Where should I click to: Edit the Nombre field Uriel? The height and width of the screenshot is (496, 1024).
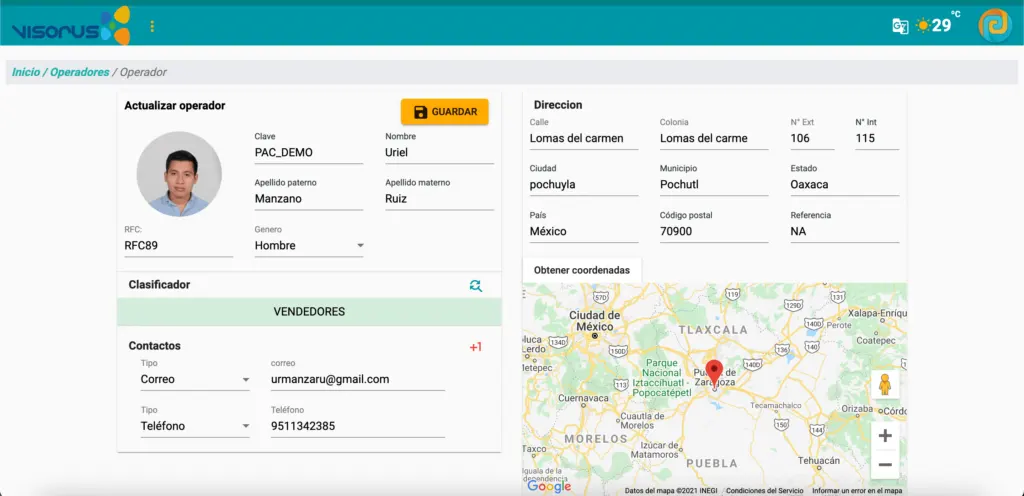(440, 153)
